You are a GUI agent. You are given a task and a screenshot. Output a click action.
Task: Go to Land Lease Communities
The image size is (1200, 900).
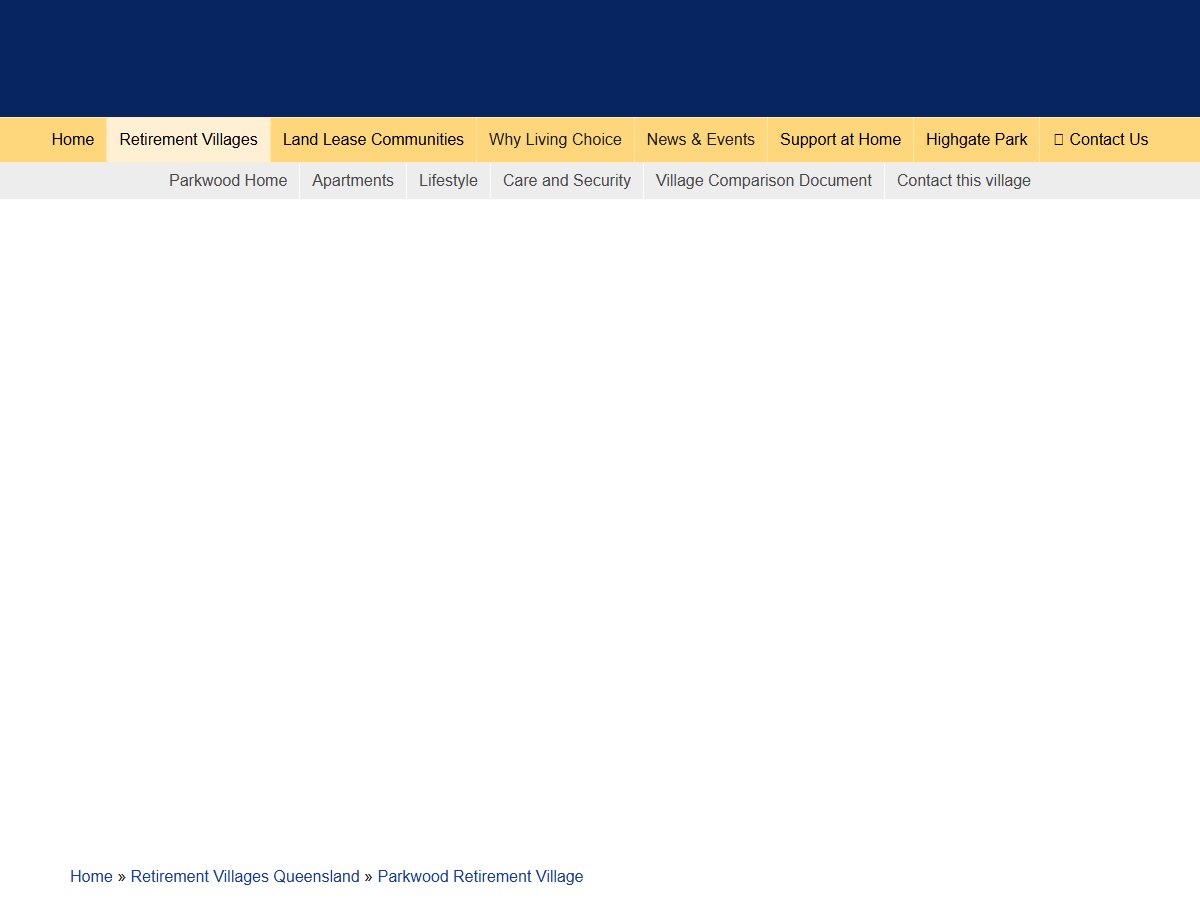coord(373,140)
